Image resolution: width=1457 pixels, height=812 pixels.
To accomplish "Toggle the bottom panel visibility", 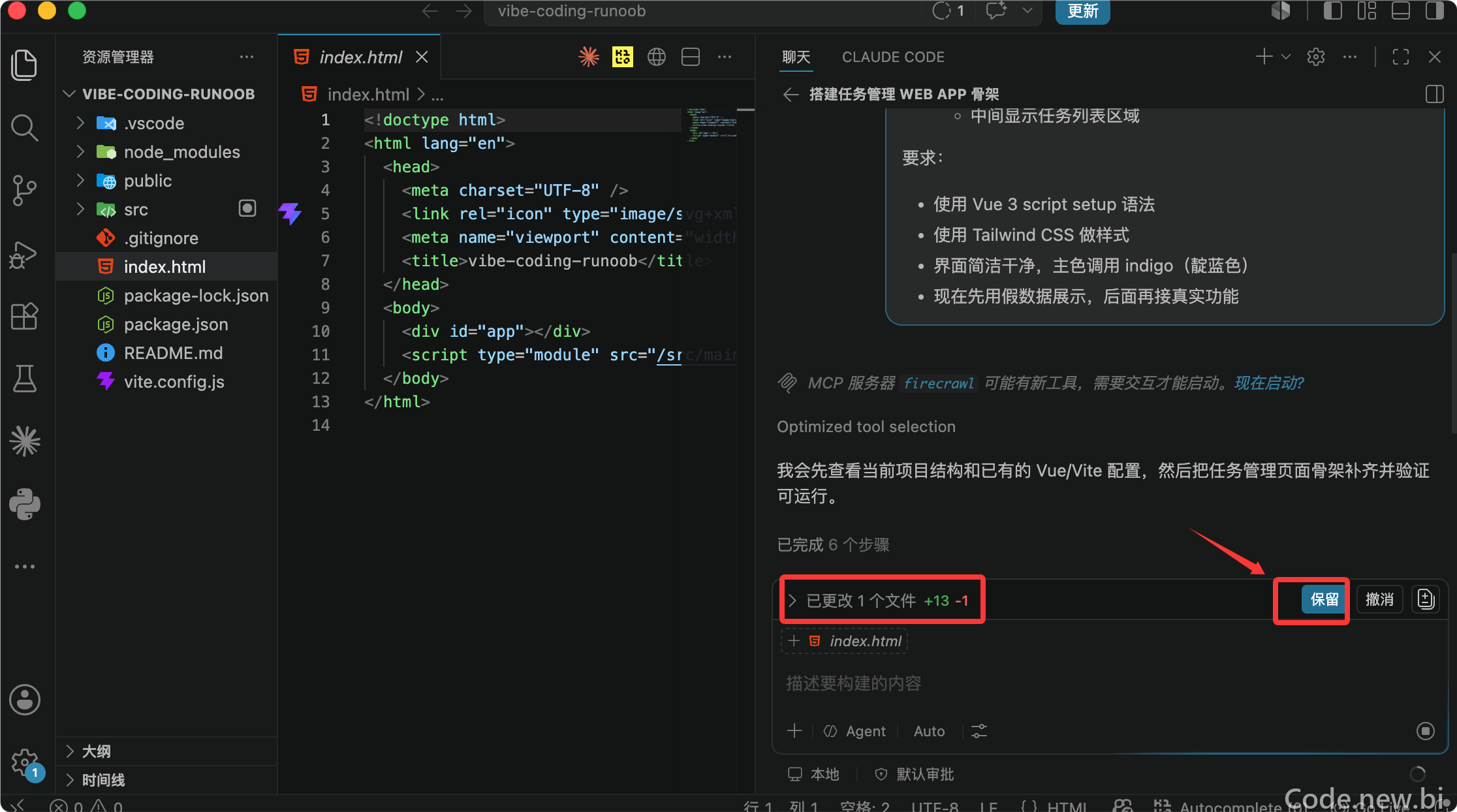I will pos(1401,11).
